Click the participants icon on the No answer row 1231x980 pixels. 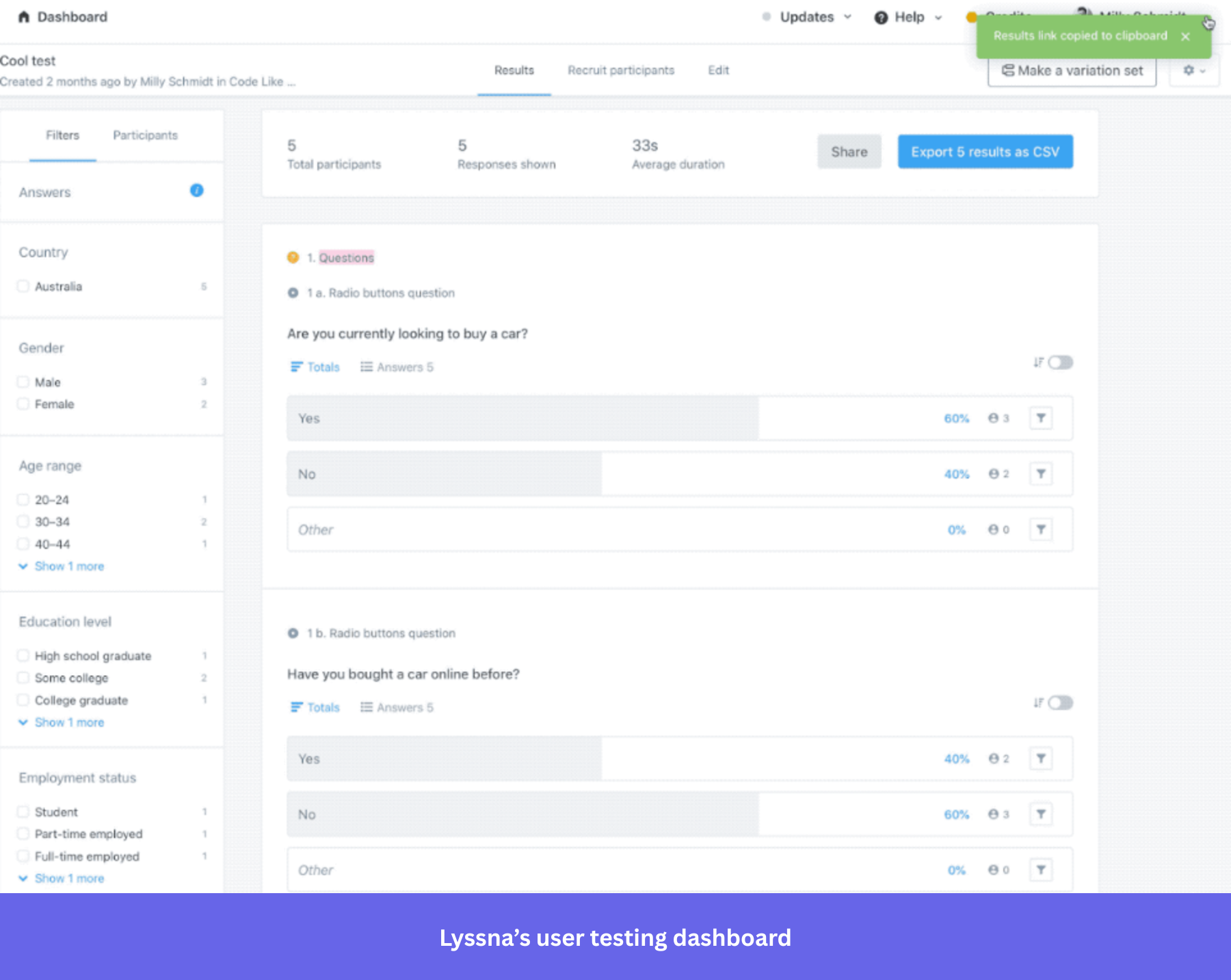point(993,474)
